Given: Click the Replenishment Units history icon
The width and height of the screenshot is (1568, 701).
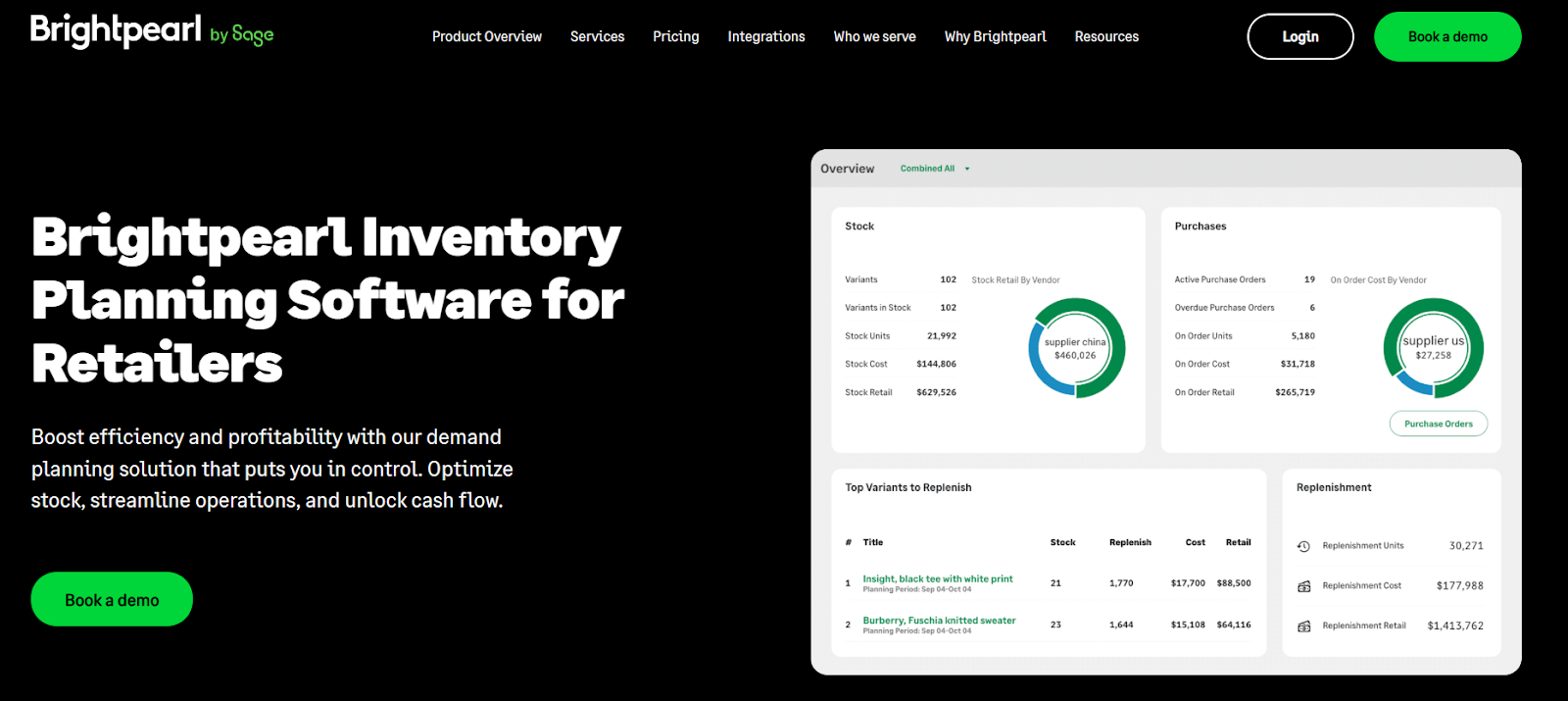Looking at the screenshot, I should [x=1303, y=546].
